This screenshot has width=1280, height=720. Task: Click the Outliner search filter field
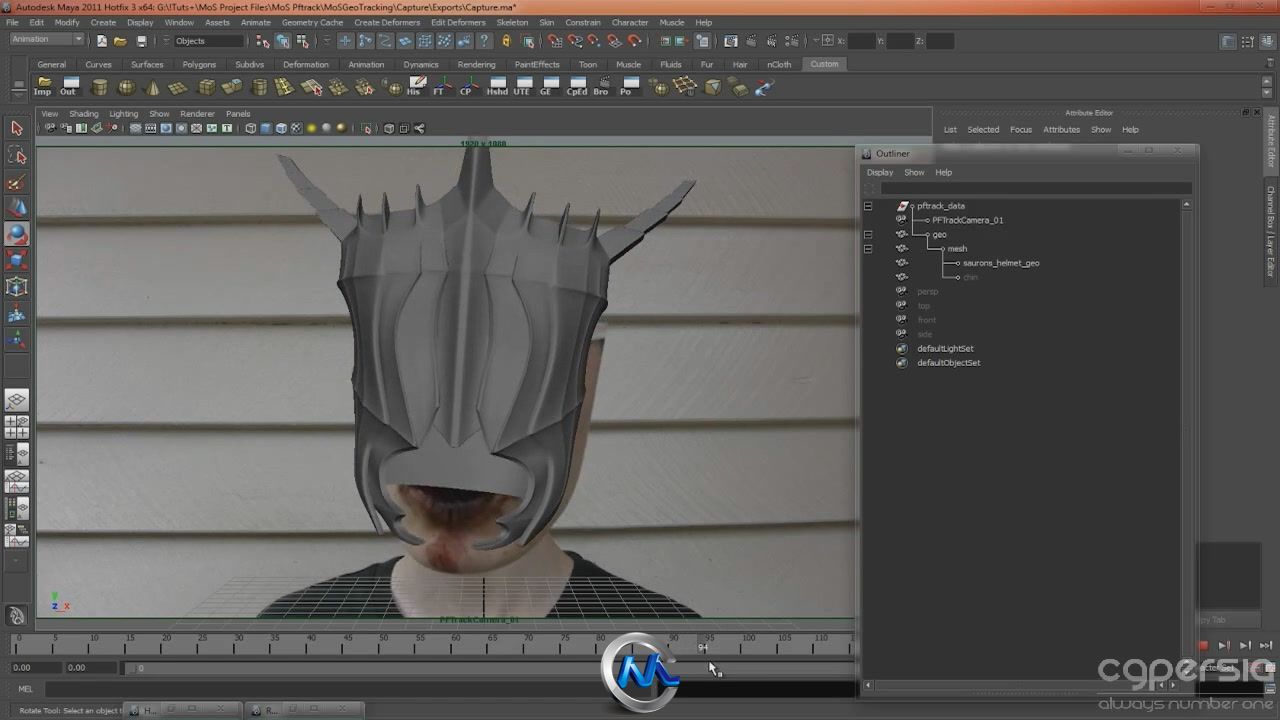[1035, 188]
